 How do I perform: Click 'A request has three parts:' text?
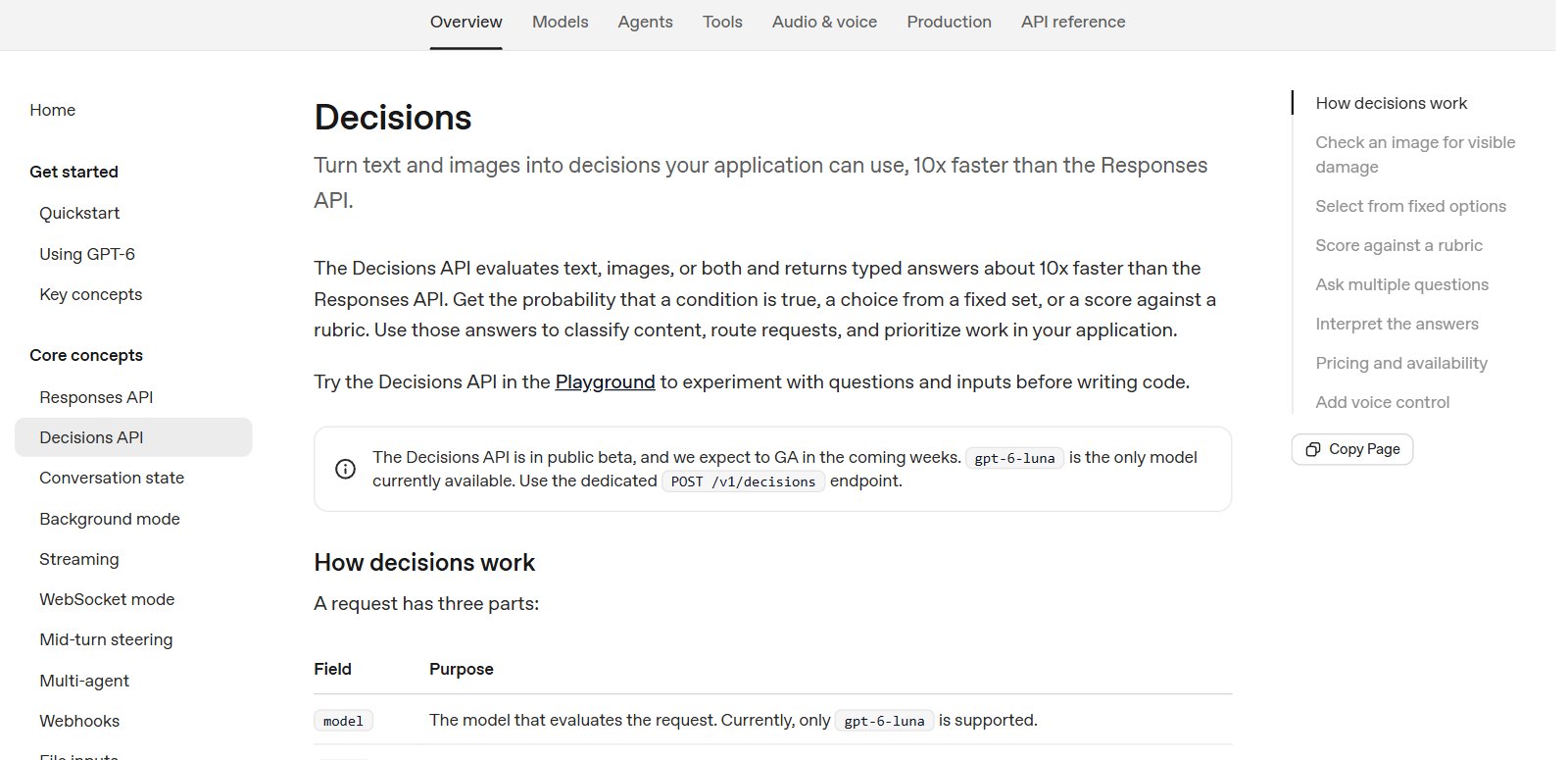(426, 603)
